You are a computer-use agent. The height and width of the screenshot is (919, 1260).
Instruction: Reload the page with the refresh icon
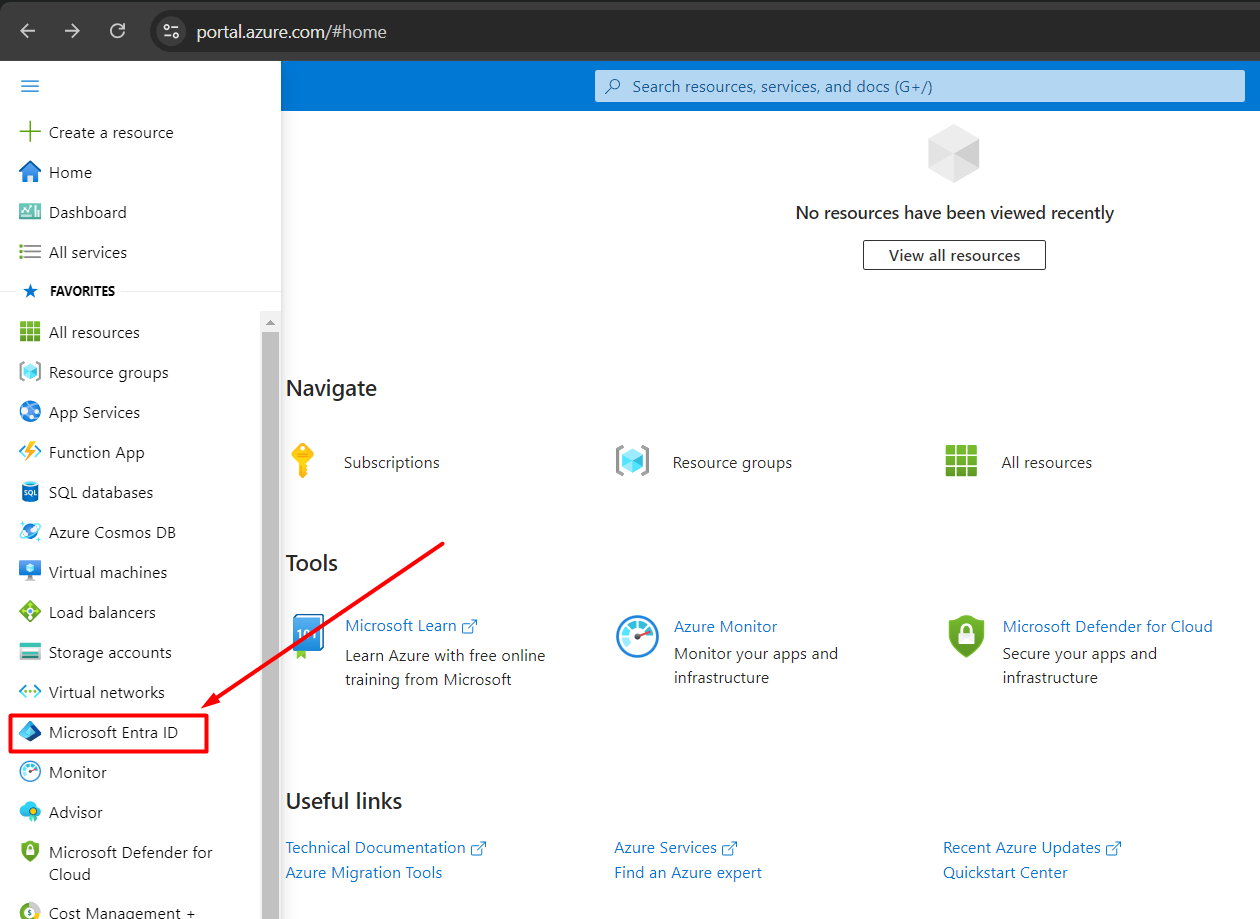117,31
